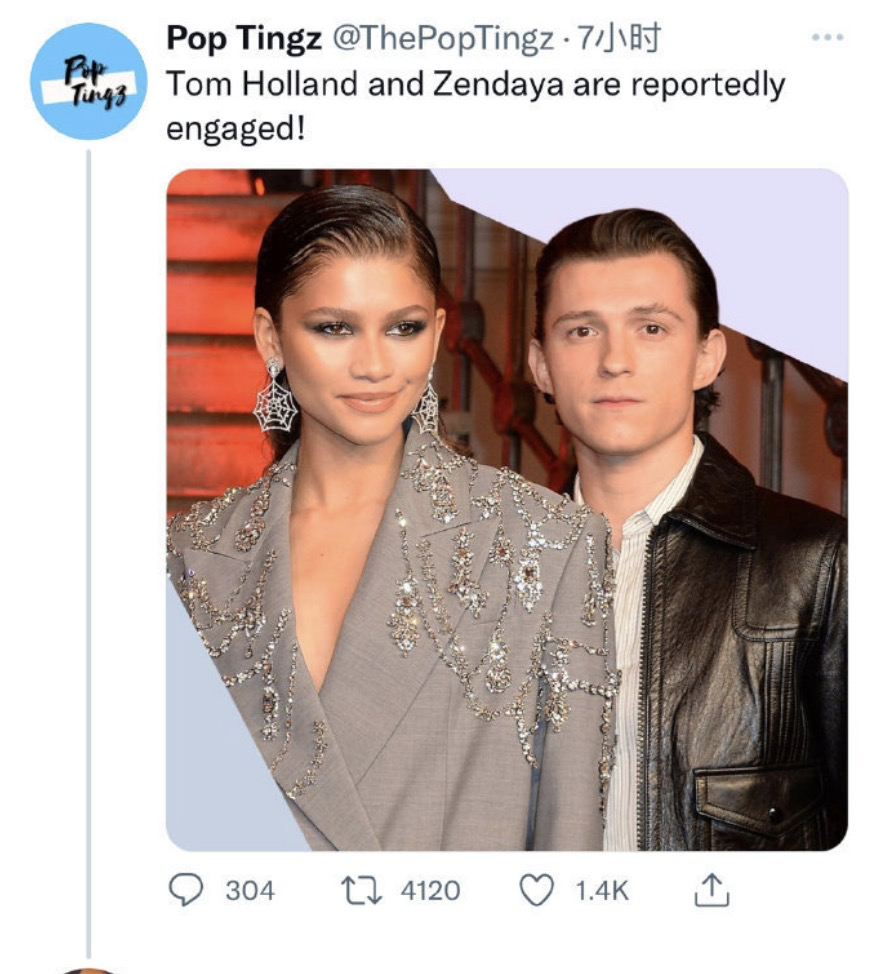Click the tweet text about the reported engagement

[x=475, y=85]
